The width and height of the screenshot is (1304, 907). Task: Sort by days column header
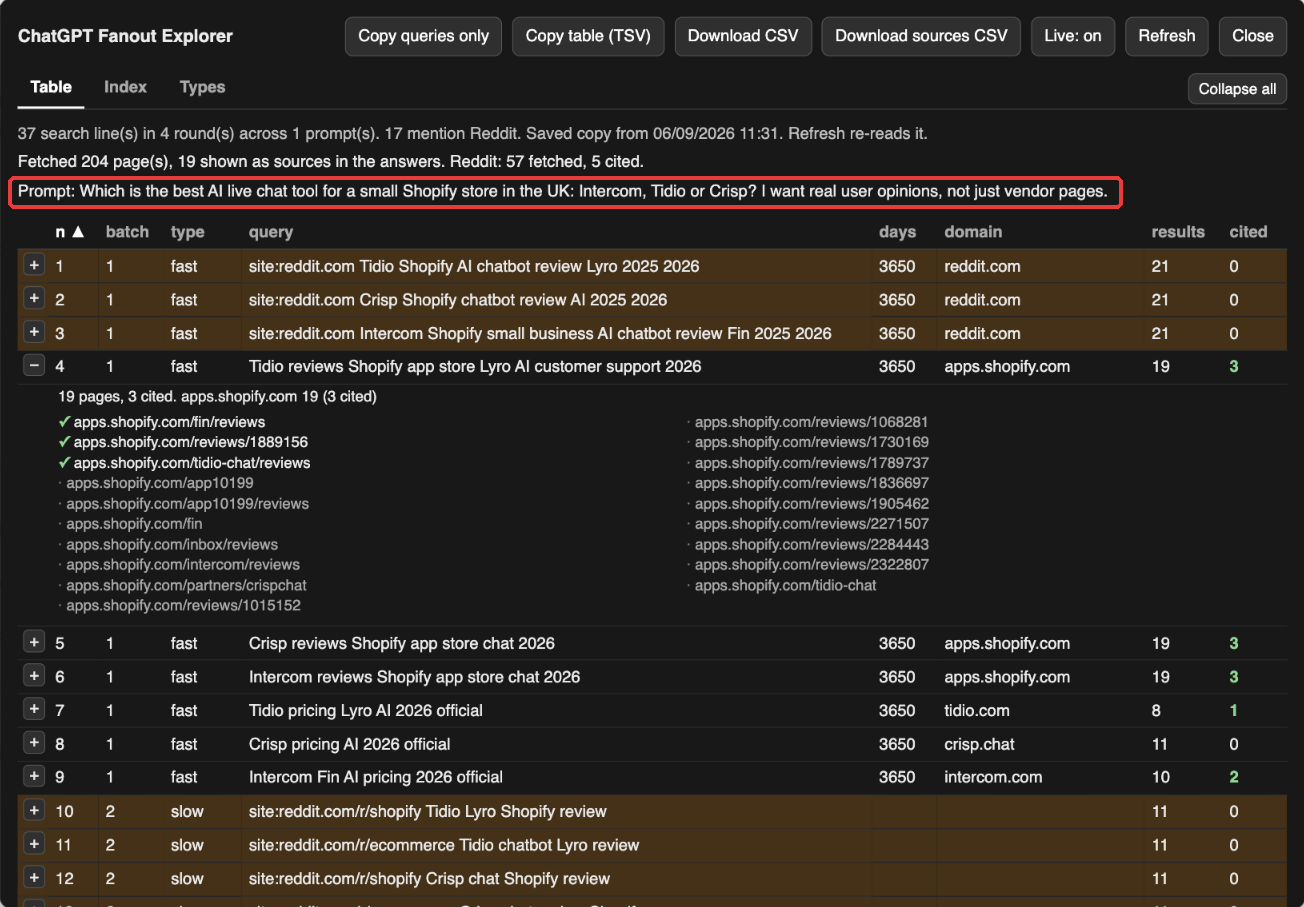pyautogui.click(x=897, y=232)
